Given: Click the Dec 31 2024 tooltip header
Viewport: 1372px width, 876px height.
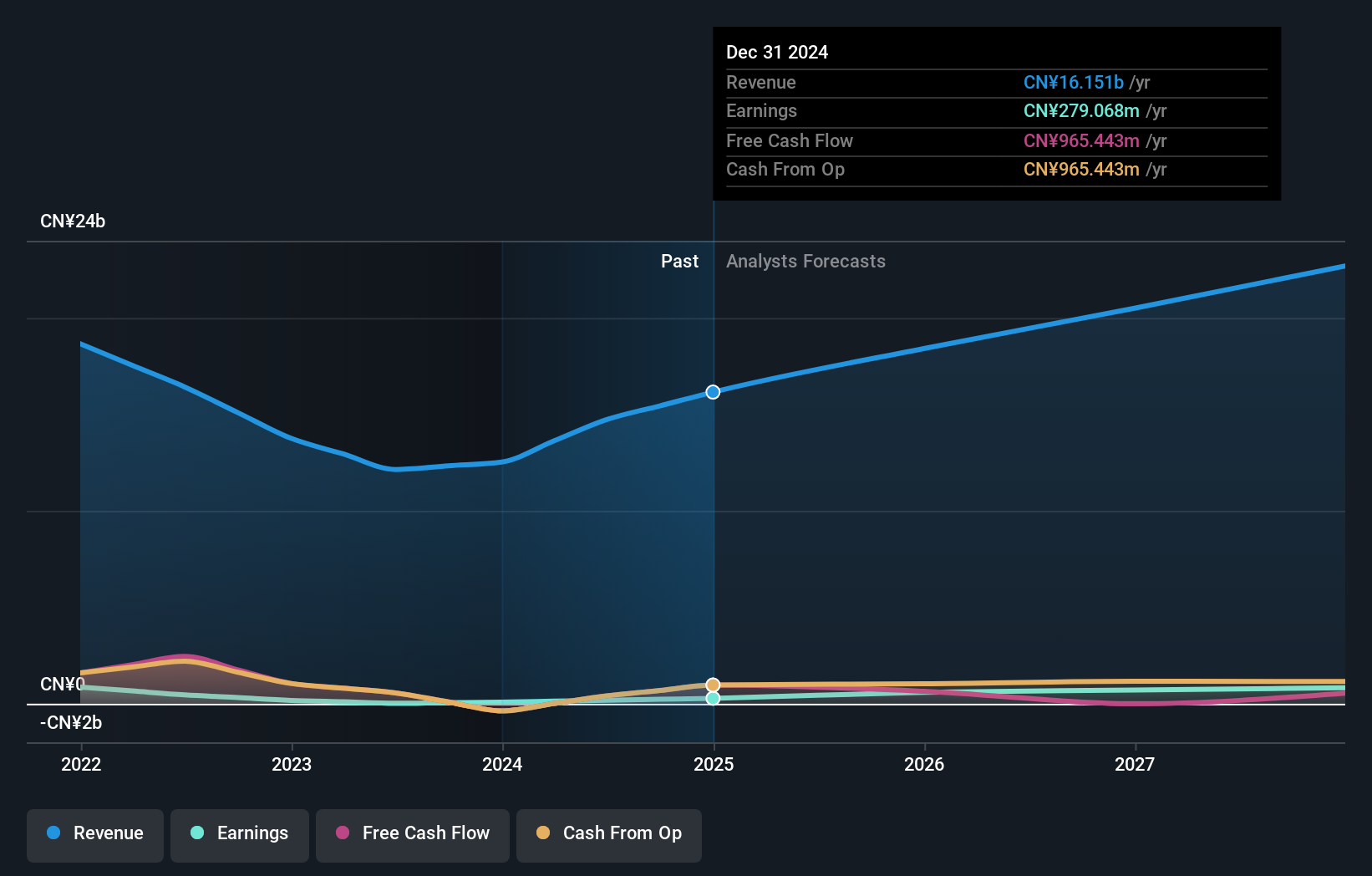Looking at the screenshot, I should pos(777,52).
